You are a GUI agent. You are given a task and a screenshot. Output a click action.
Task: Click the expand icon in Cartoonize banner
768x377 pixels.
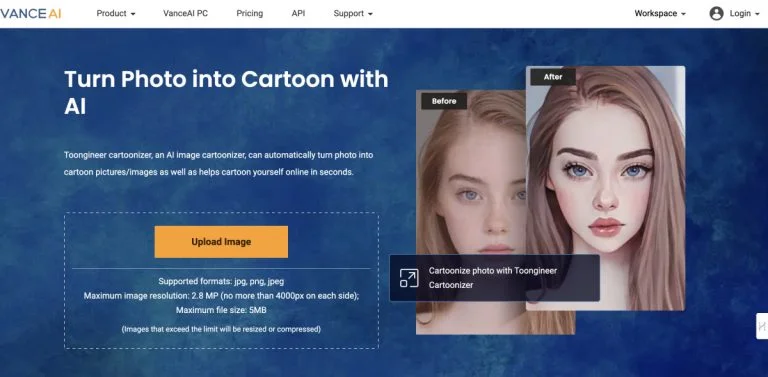click(408, 278)
